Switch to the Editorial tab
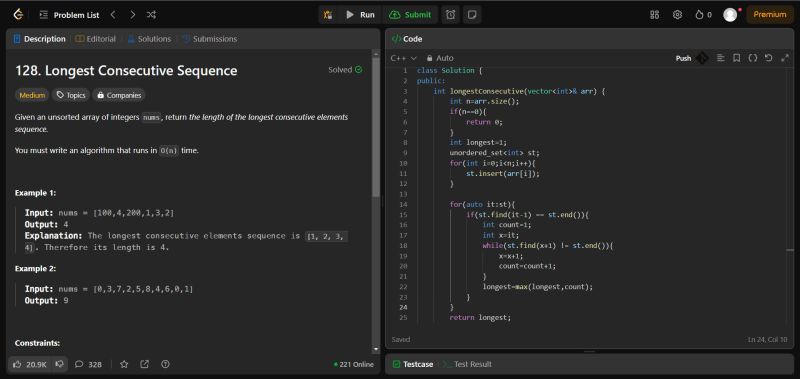 95,39
